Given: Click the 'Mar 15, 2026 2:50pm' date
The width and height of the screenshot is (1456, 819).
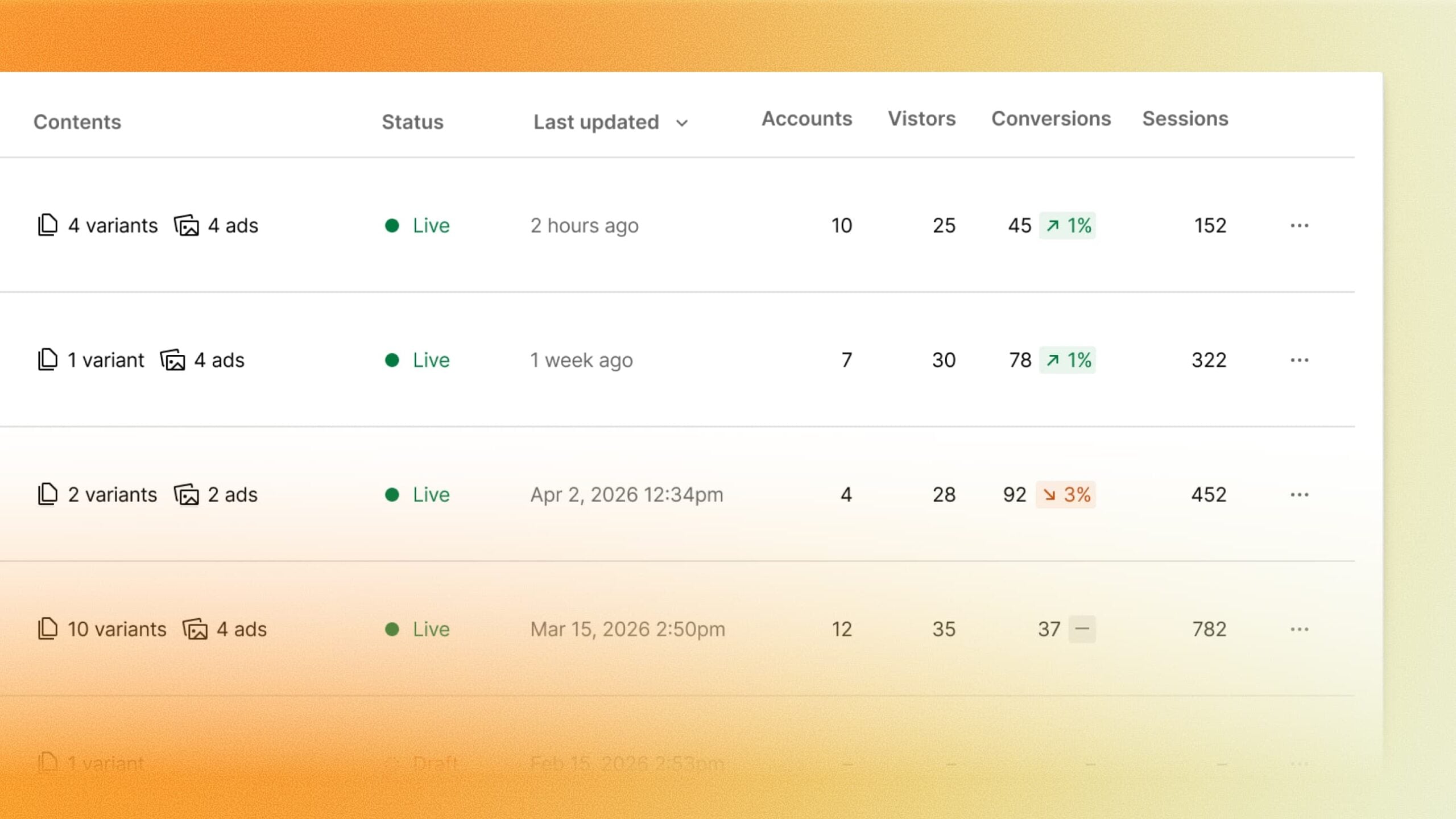Looking at the screenshot, I should click(628, 629).
